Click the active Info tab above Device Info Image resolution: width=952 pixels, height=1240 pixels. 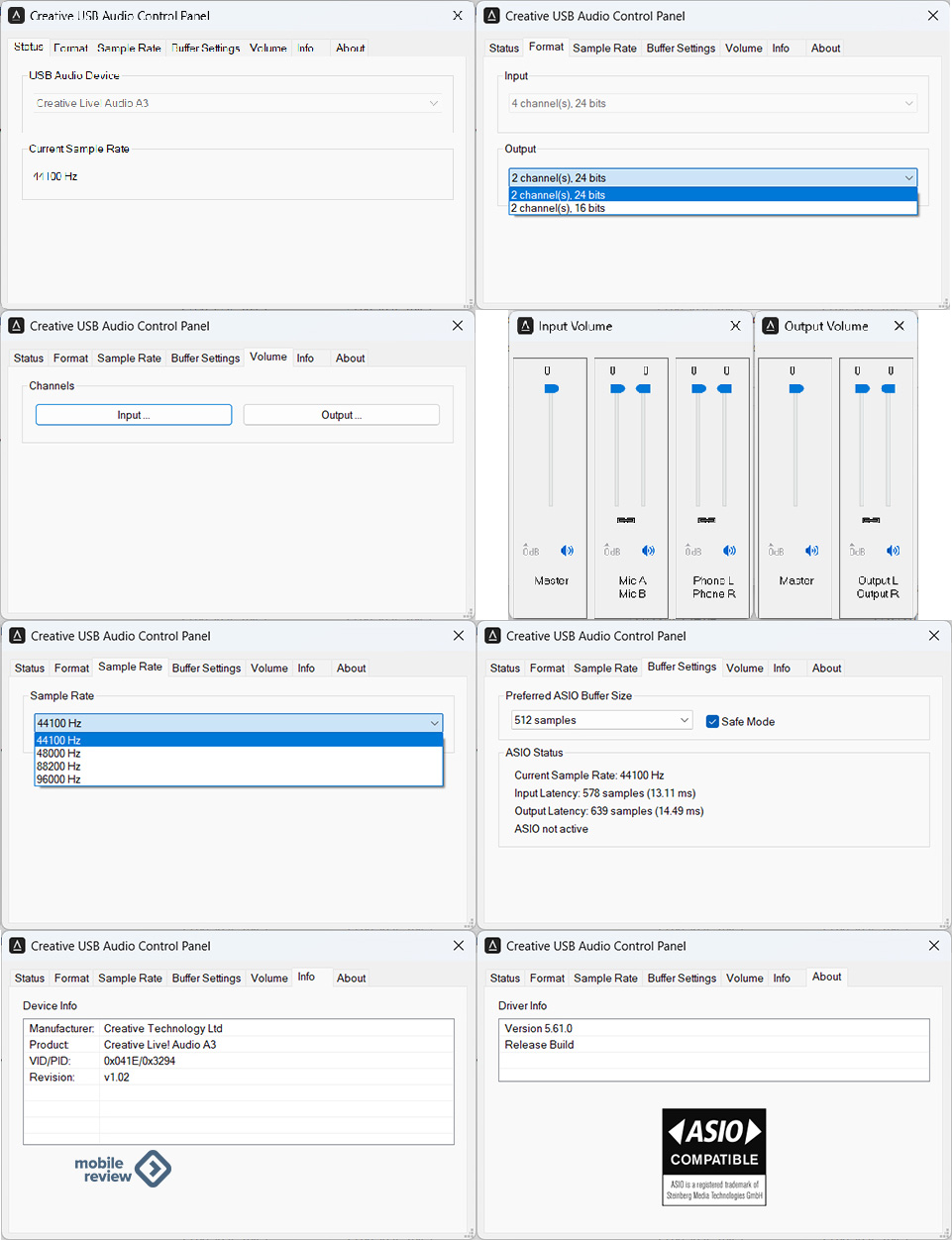(306, 977)
